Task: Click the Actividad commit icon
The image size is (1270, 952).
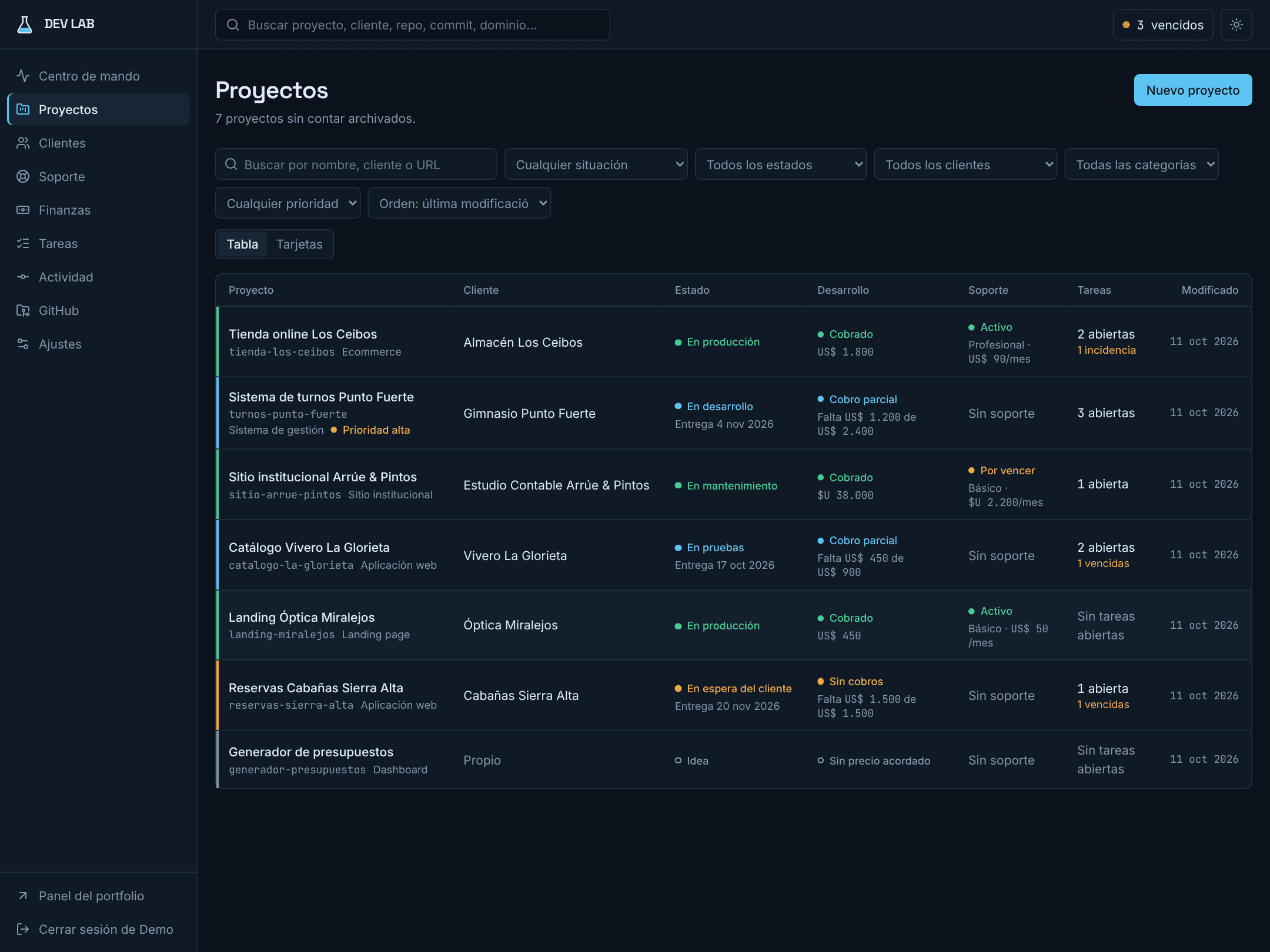Action: click(23, 277)
